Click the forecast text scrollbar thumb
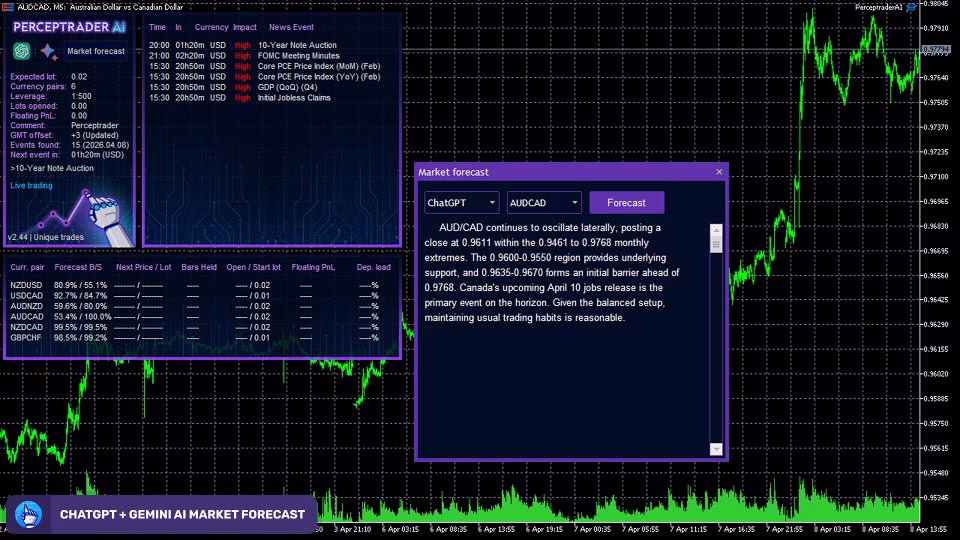This screenshot has height=540, width=960. point(716,244)
